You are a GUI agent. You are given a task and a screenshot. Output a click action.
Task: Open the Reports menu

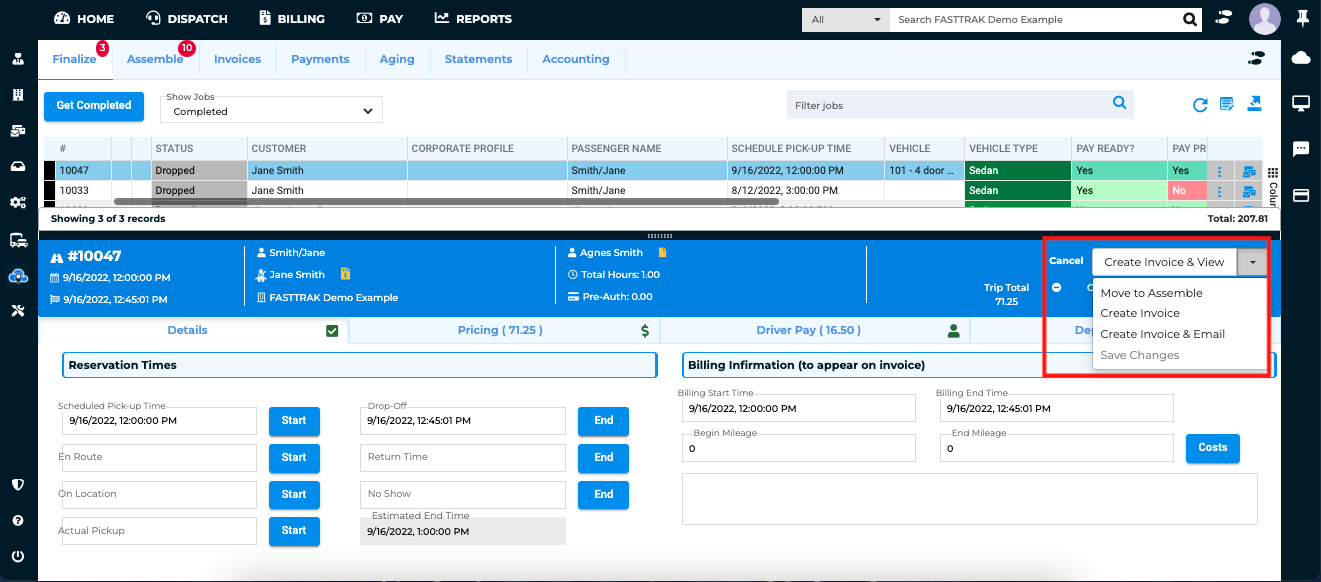click(473, 19)
